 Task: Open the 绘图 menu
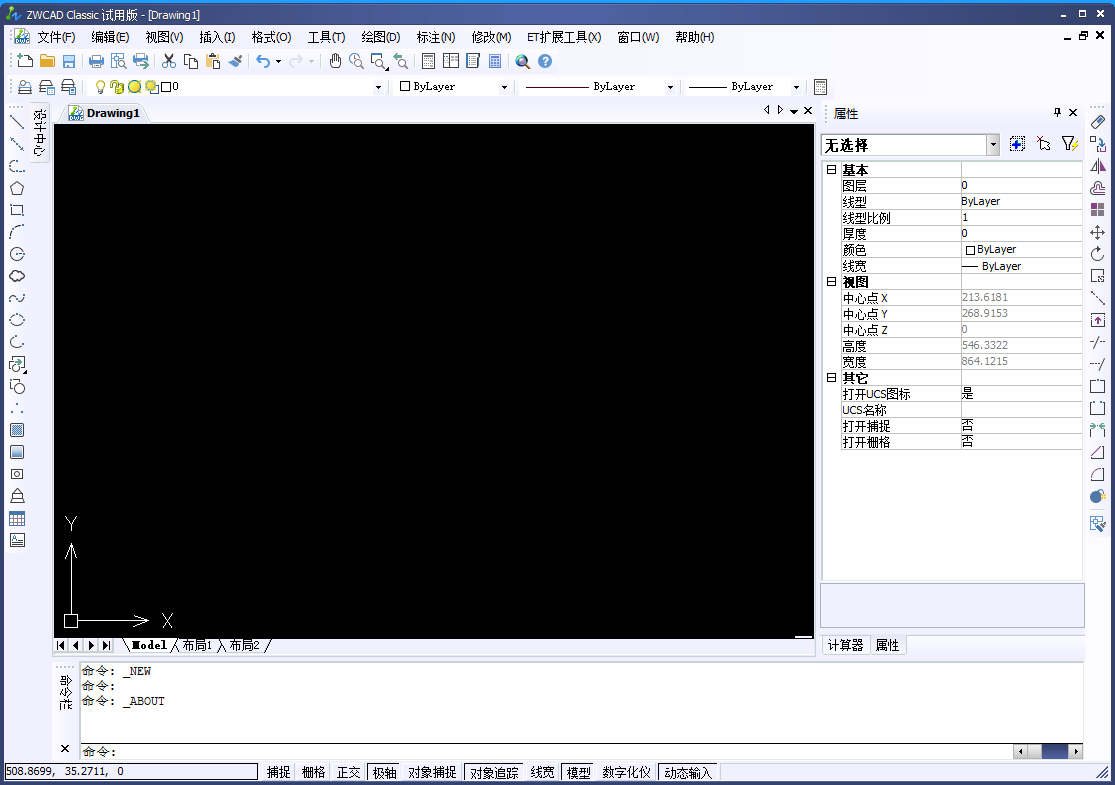point(380,37)
